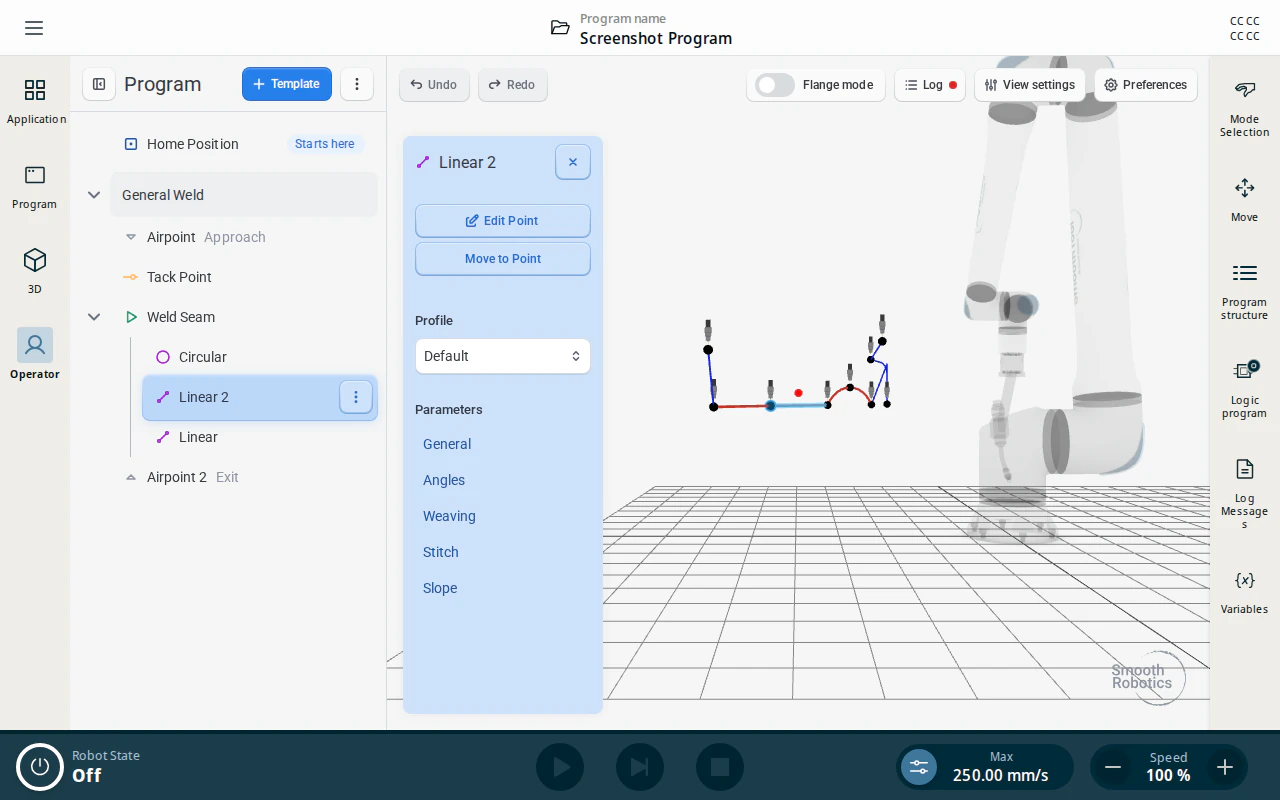
Task: Click the highlighted blue waypoint in 3D path
Action: click(x=770, y=406)
